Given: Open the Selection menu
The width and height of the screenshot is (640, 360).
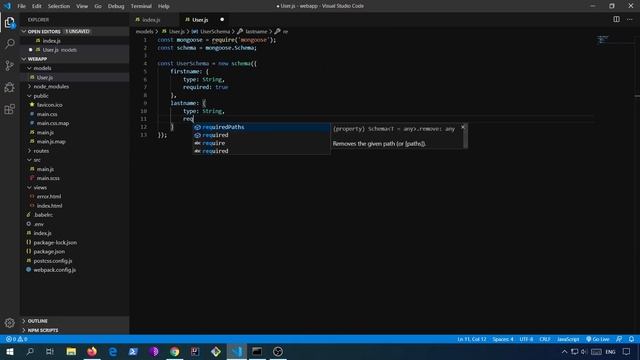Looking at the screenshot, I should pyautogui.click(x=59, y=6).
